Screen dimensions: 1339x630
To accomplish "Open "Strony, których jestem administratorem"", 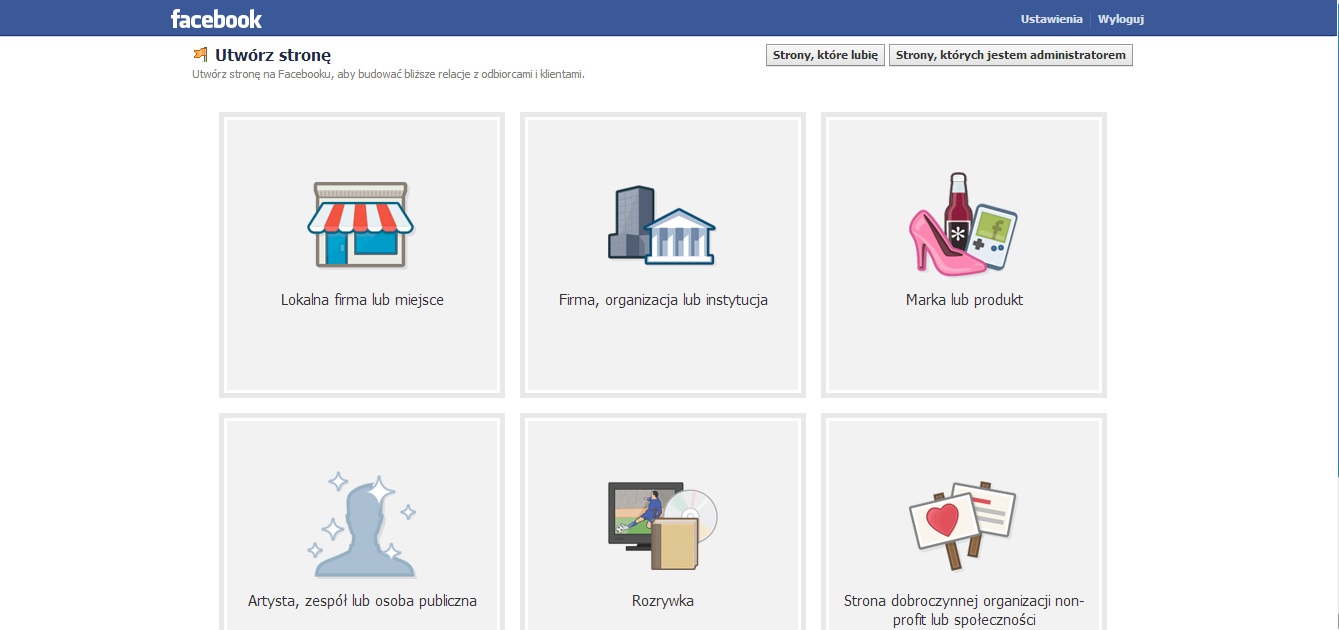I will point(1010,55).
